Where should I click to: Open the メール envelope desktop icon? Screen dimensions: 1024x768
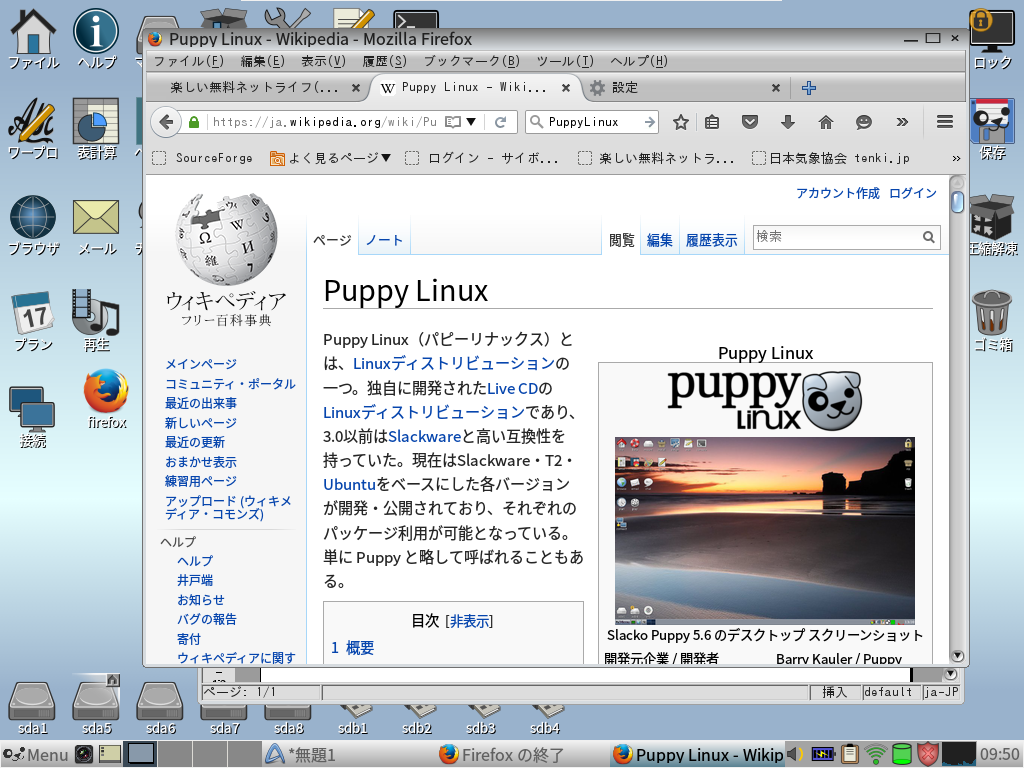pyautogui.click(x=96, y=225)
